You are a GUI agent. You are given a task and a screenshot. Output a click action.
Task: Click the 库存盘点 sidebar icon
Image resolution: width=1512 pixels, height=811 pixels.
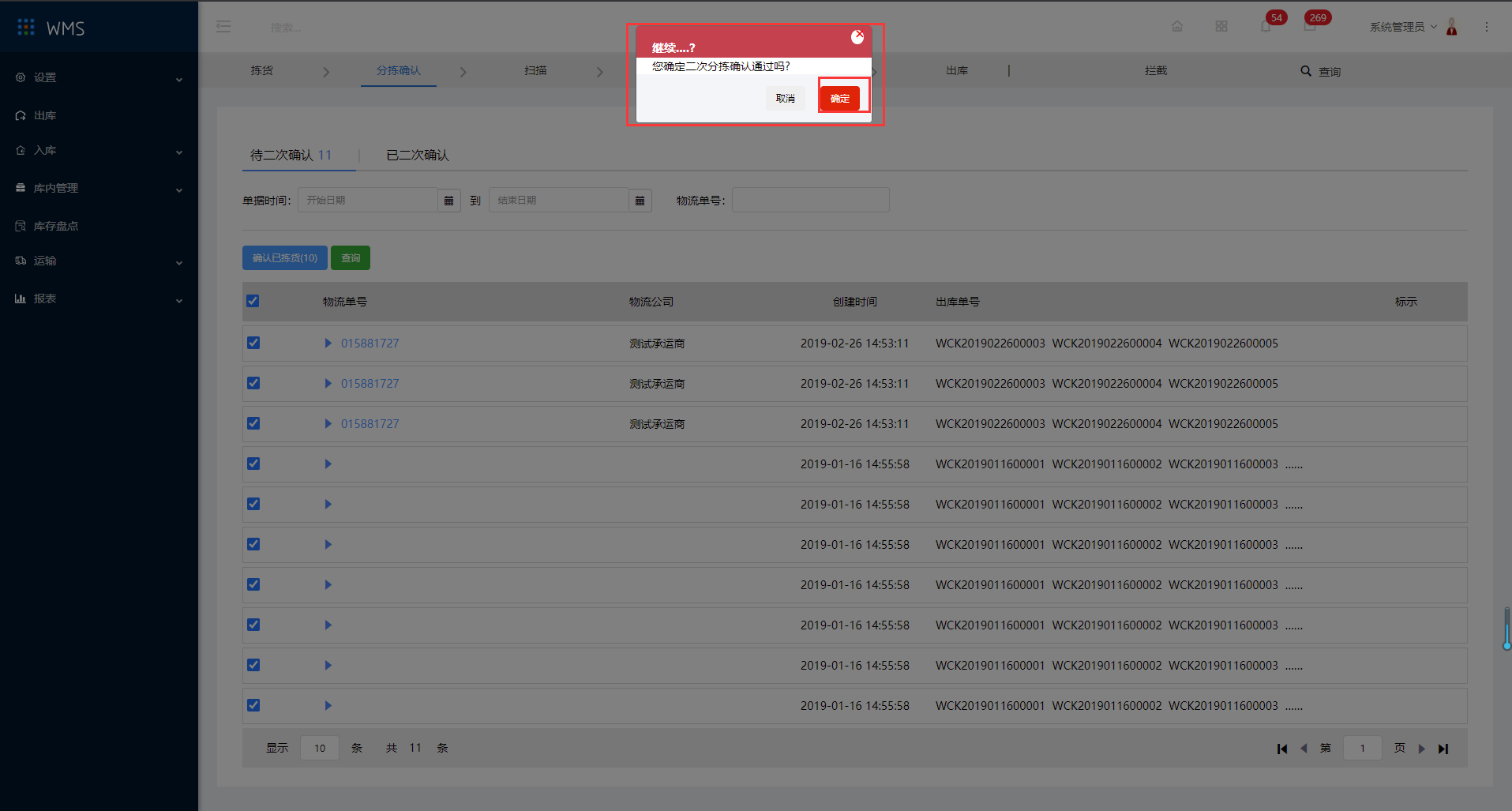[x=21, y=226]
